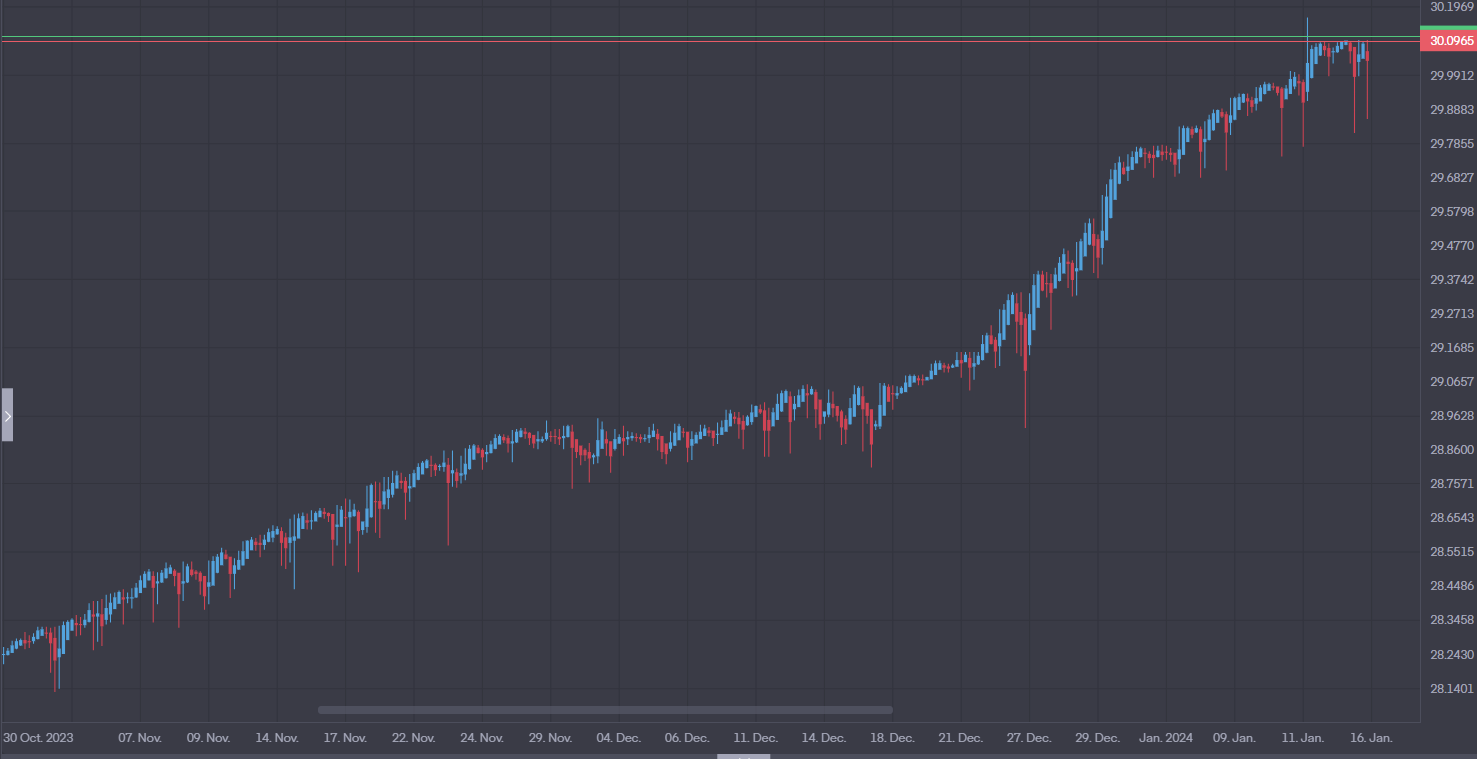This screenshot has height=759, width=1477.
Task: Click the last red candle on the chart
Action: 1367,56
